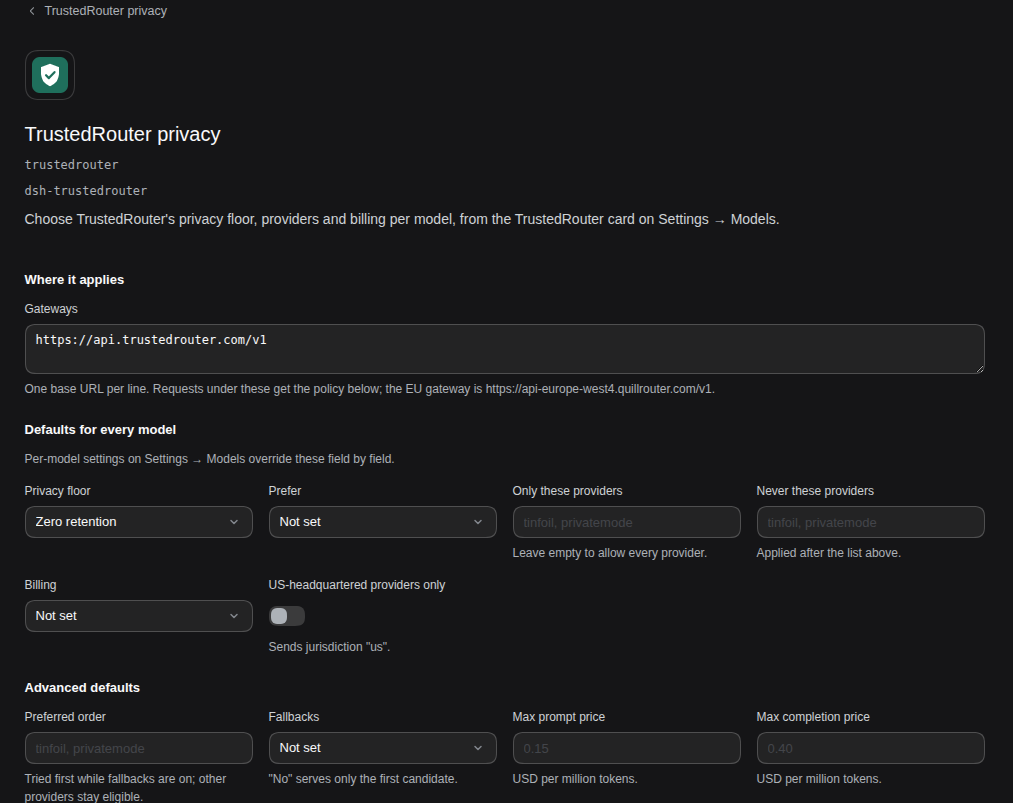Click the "US-headquartered providers only" label
The image size is (1013, 803).
[357, 585]
